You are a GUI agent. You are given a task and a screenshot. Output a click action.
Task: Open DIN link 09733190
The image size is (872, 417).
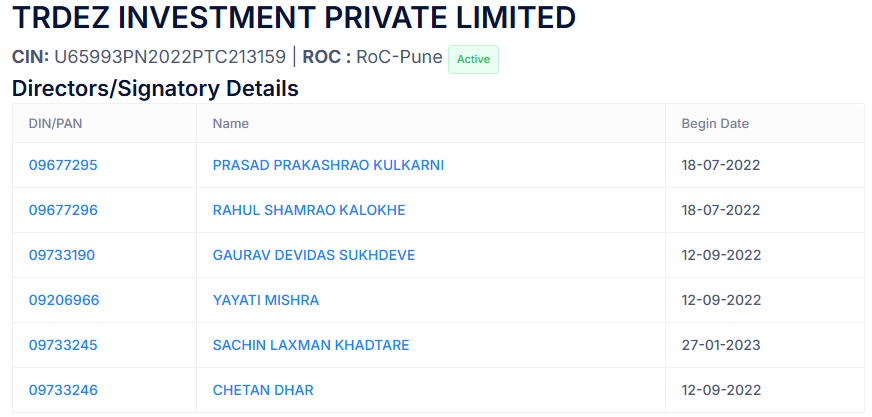pos(62,255)
